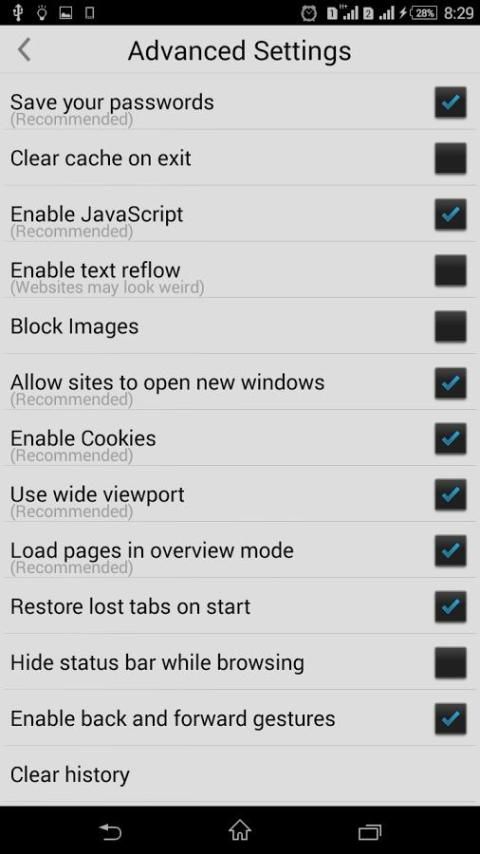Uncheck Save your passwords checkbox
The image size is (480, 854).
click(451, 102)
